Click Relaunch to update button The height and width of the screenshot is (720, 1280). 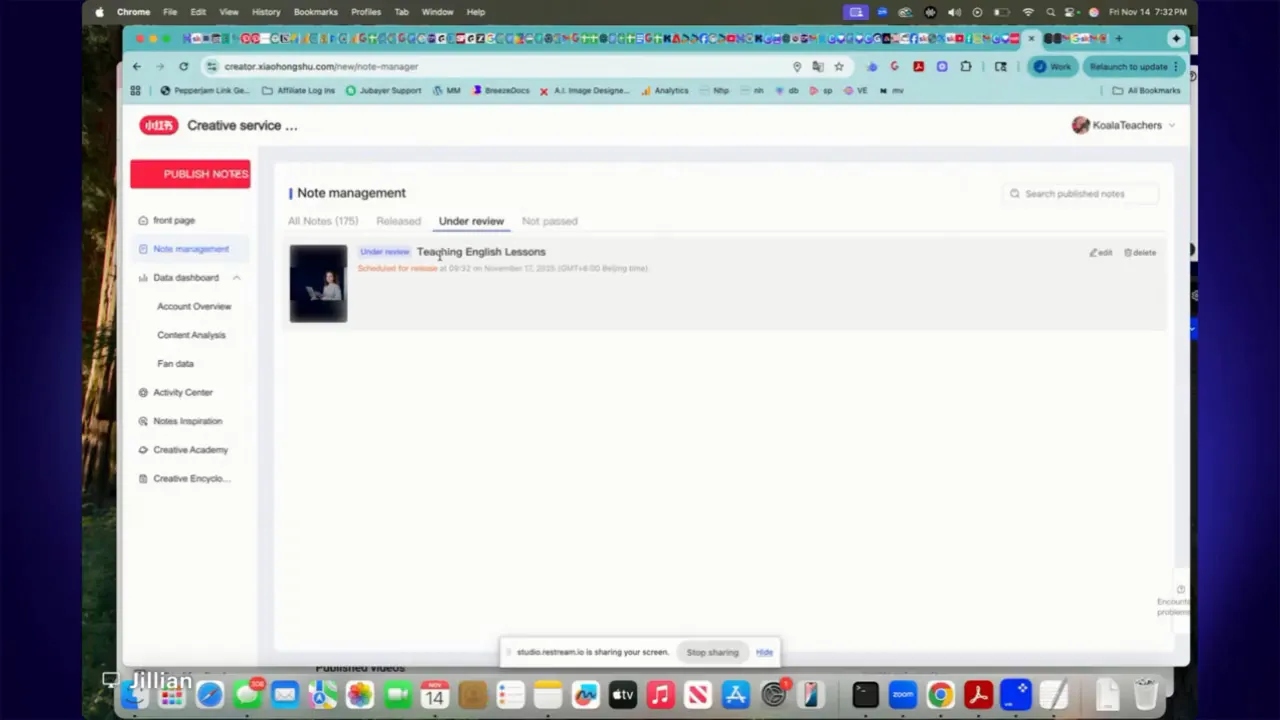1133,67
